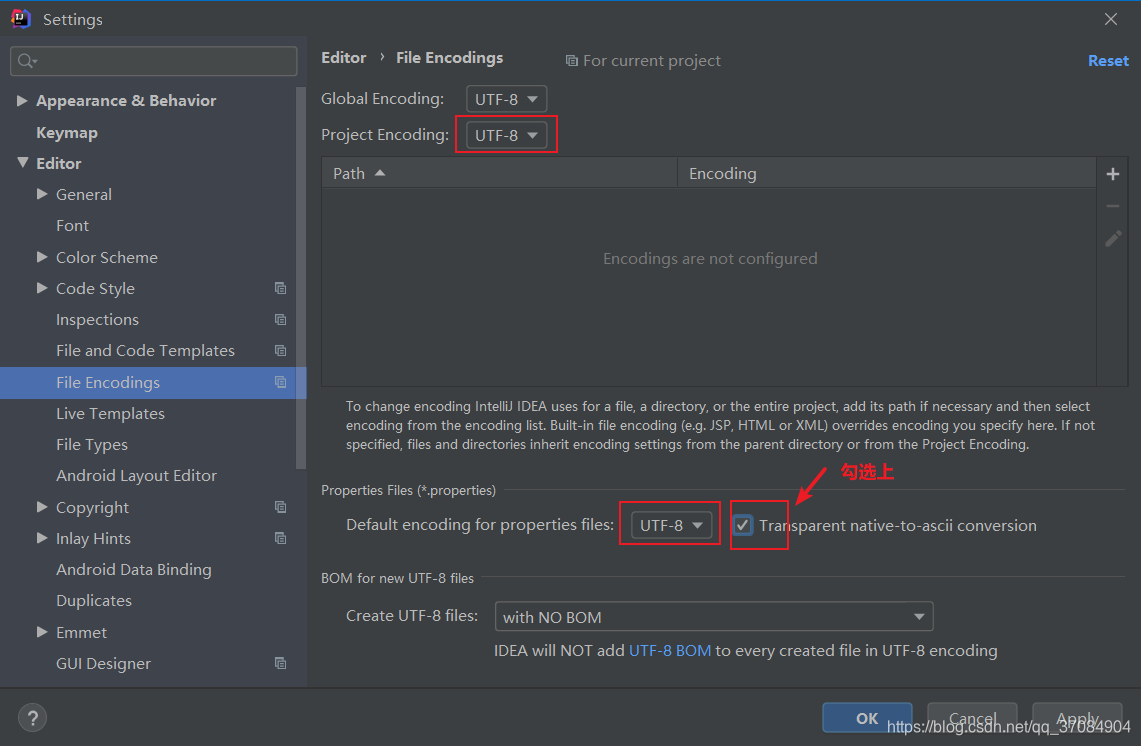This screenshot has height=746, width=1141.
Task: Toggle Transparent native-to-ascii conversion checkbox
Action: [x=742, y=525]
